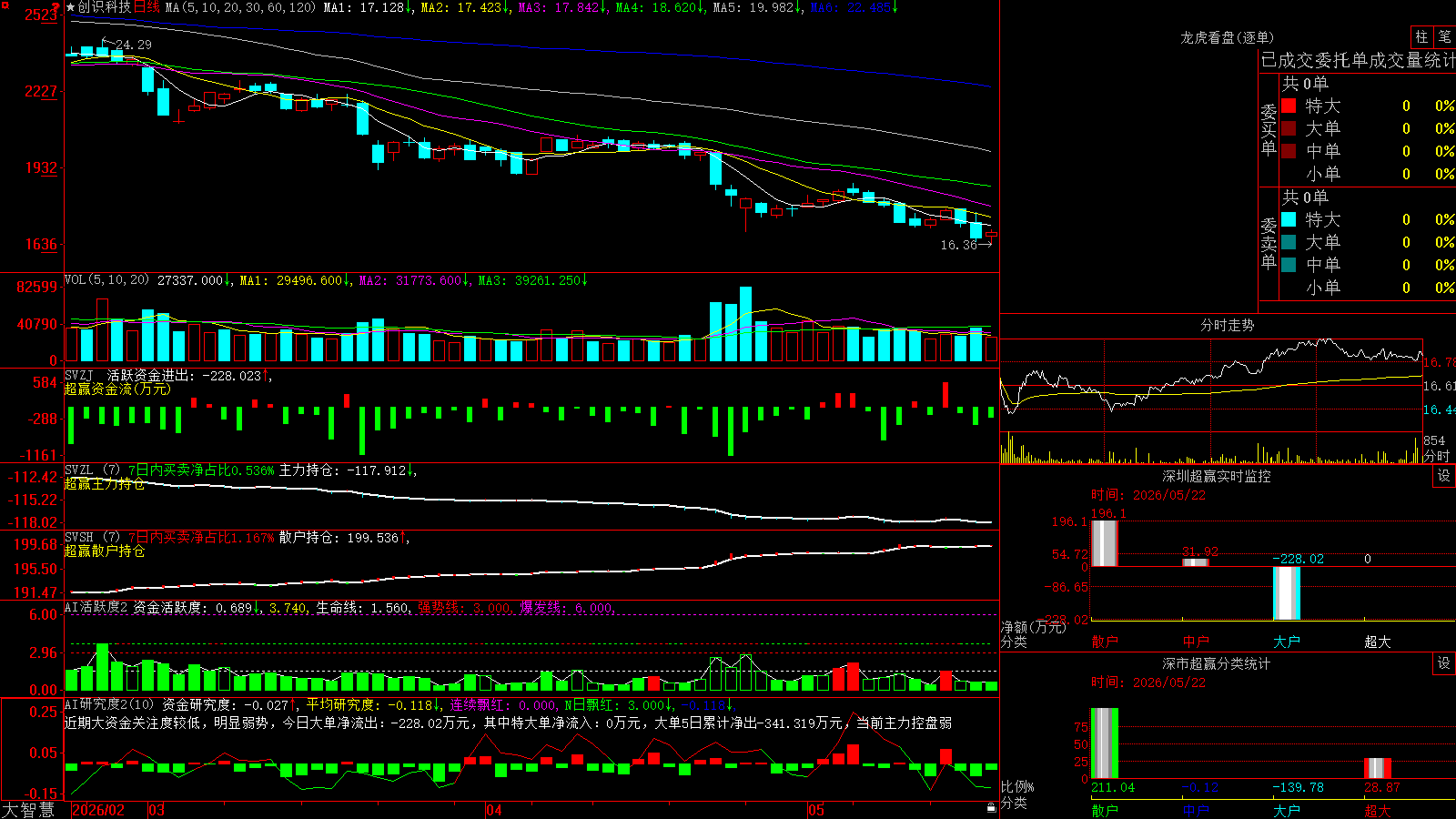Click the AI活跃度2 indicator title
The height and width of the screenshot is (819, 1456).
point(96,607)
